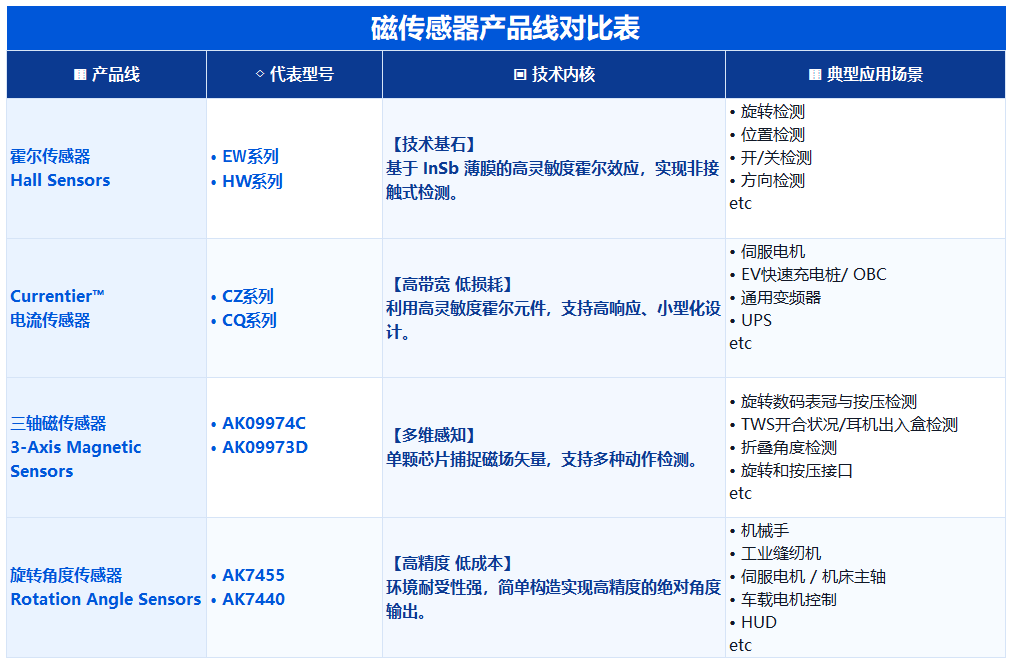This screenshot has height=664, width=1013.
Task: Click the title 磁传感器产品线对比表
Action: click(x=505, y=28)
